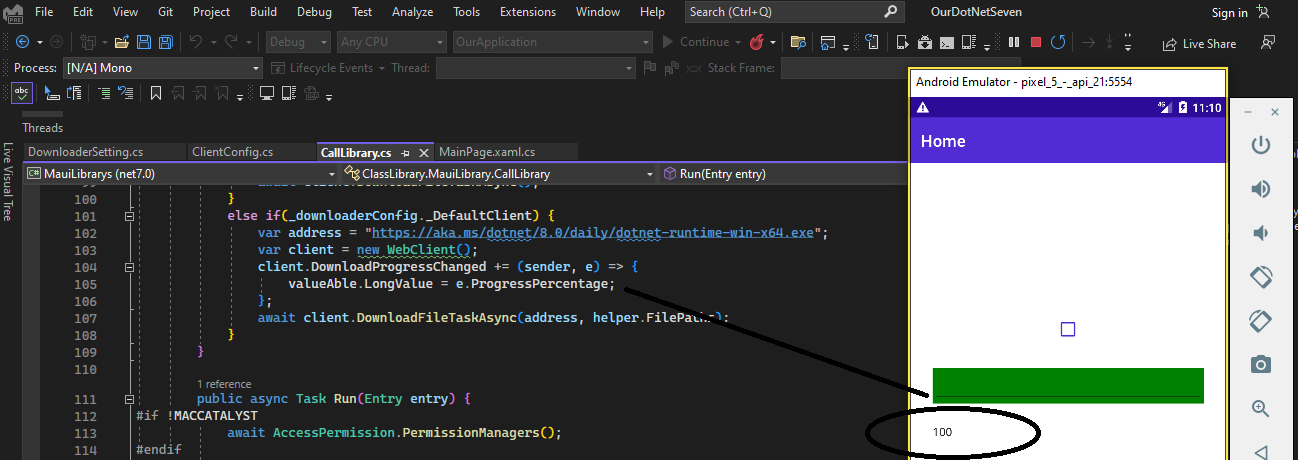Open the Process [N/A] Mono dropdown

pos(162,68)
